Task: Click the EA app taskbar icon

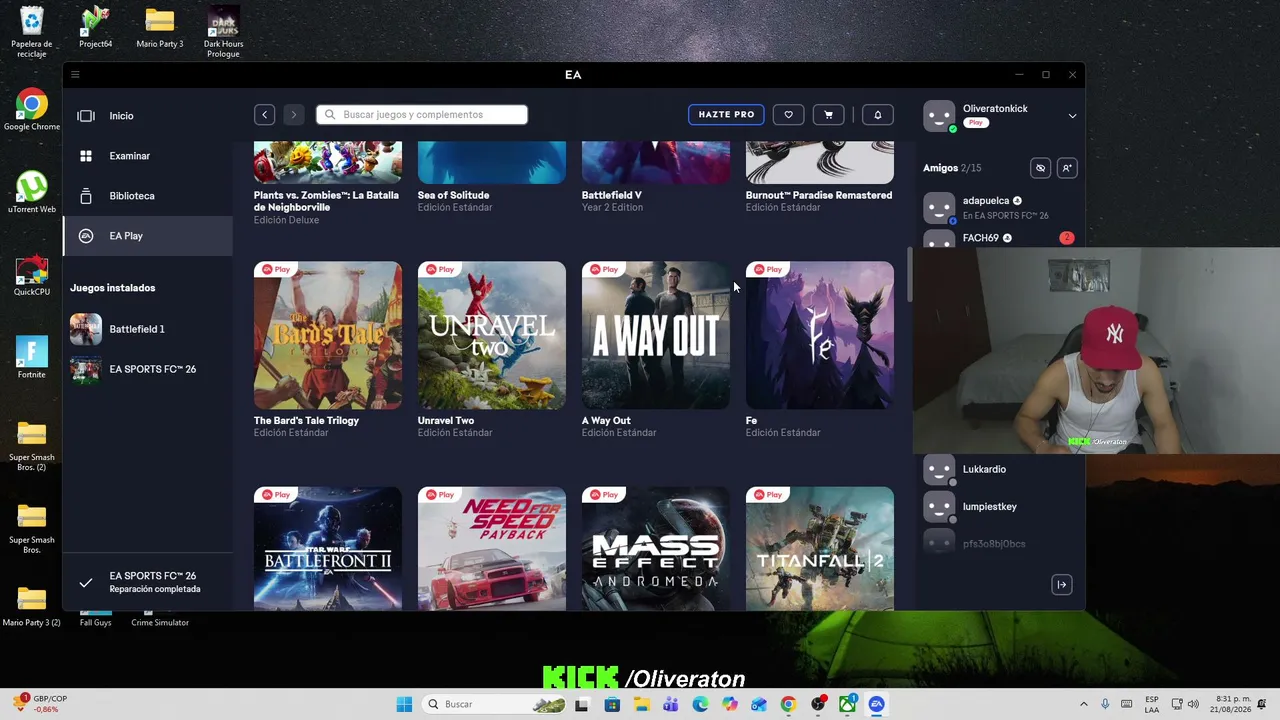Action: 876,704
